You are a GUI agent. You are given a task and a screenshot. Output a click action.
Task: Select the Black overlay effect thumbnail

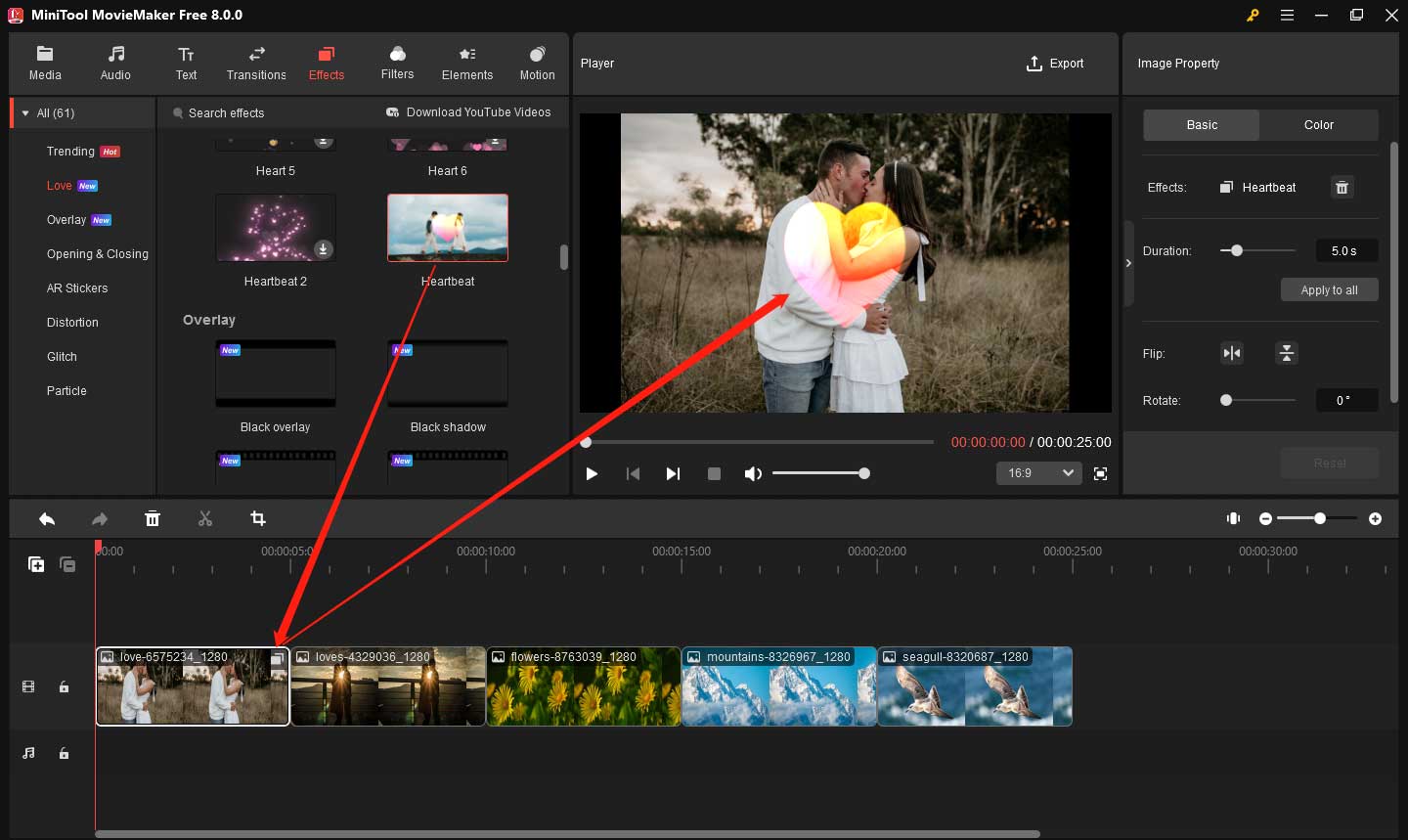pyautogui.click(x=276, y=374)
